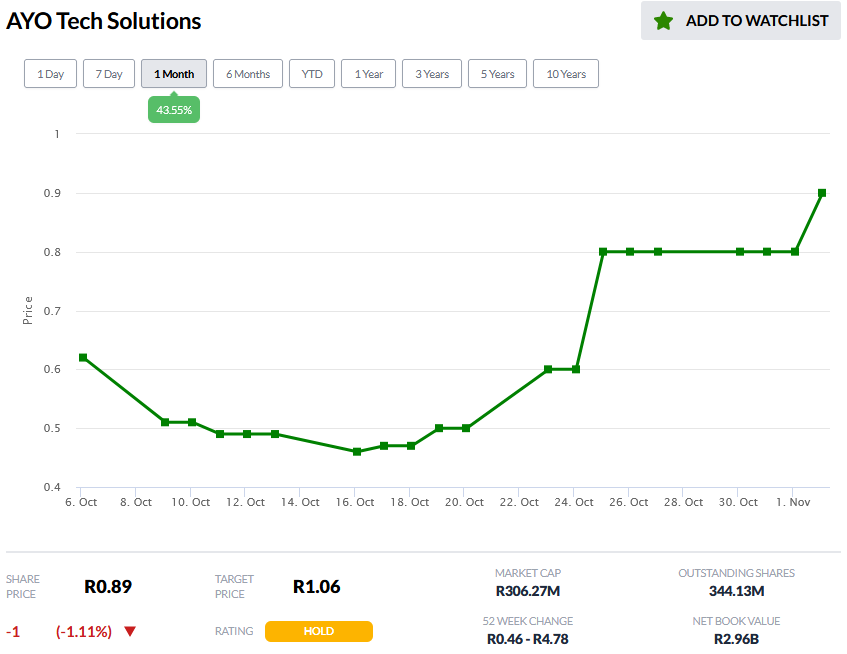Select the 7 Day range tab
This screenshot has width=847, height=654.
coord(109,73)
